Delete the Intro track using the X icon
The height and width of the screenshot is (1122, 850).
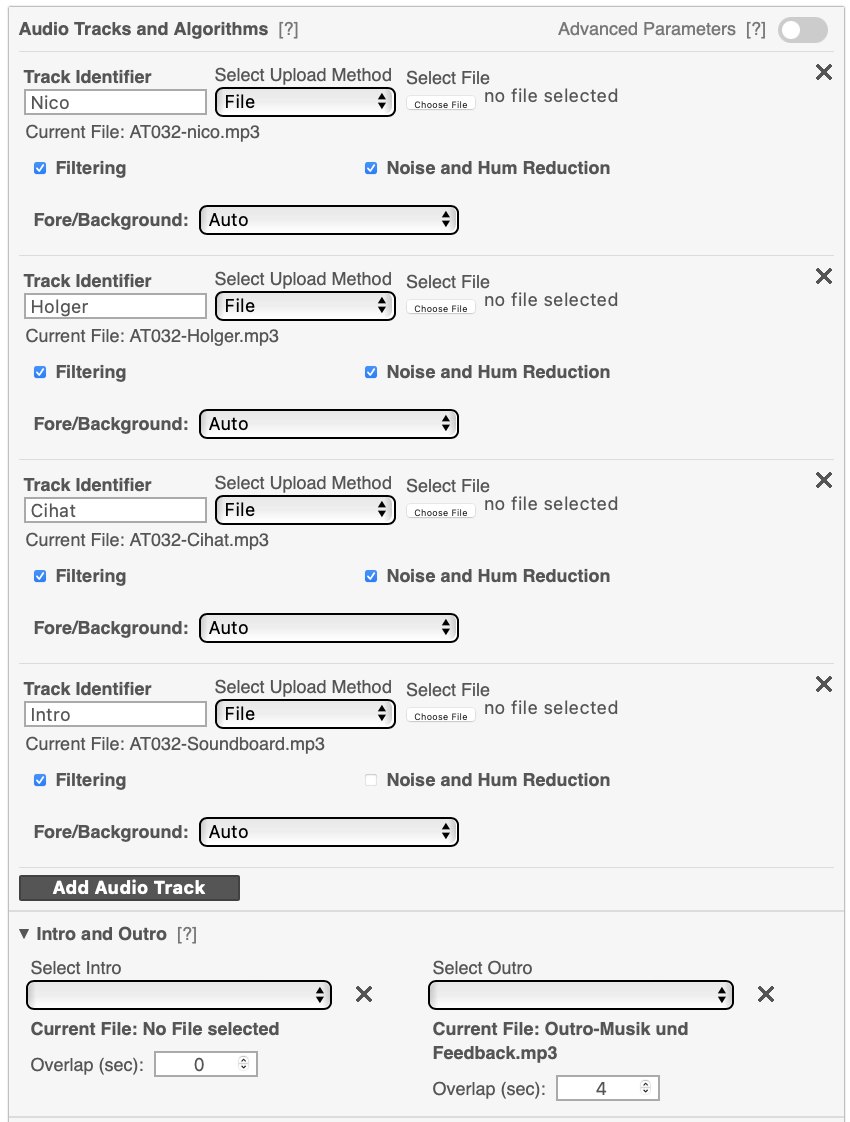(x=824, y=683)
